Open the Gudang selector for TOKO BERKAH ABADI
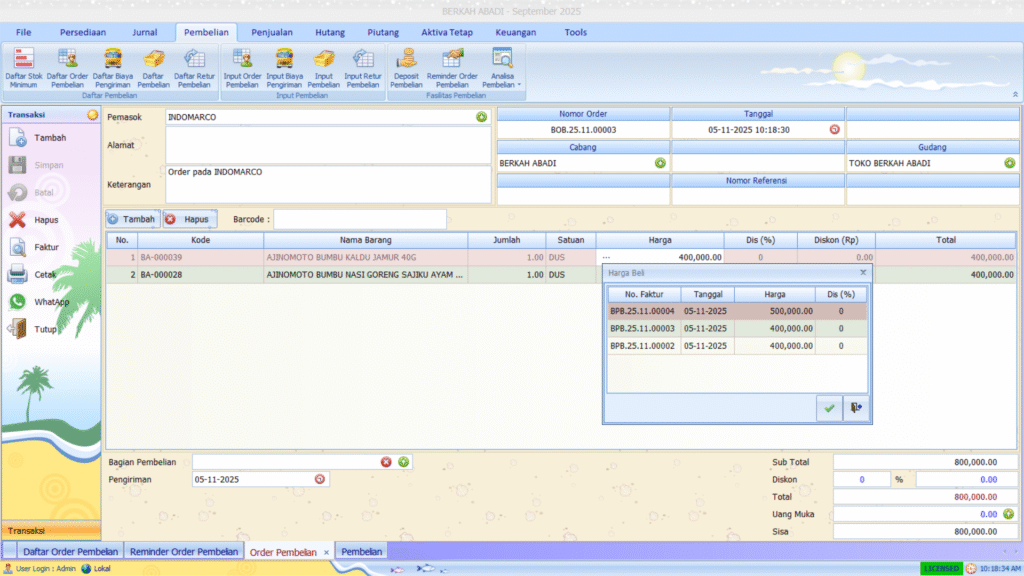 1009,163
